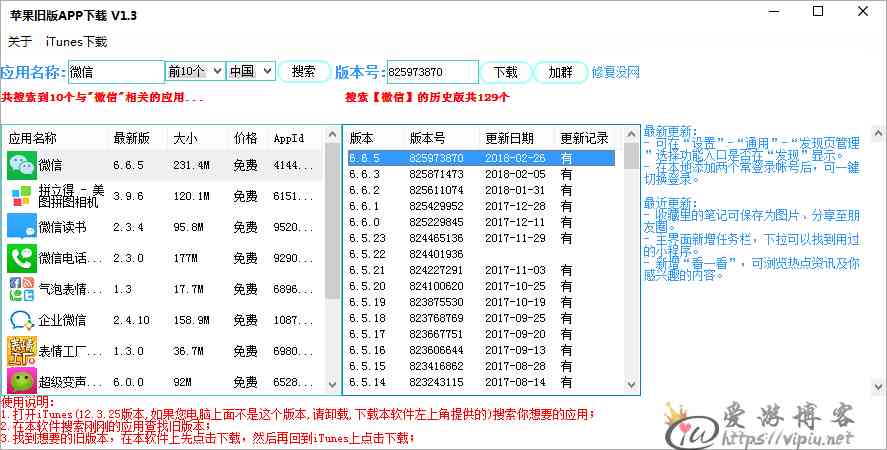The width and height of the screenshot is (887, 450).
Task: Sort by 价格 column header
Action: [248, 138]
